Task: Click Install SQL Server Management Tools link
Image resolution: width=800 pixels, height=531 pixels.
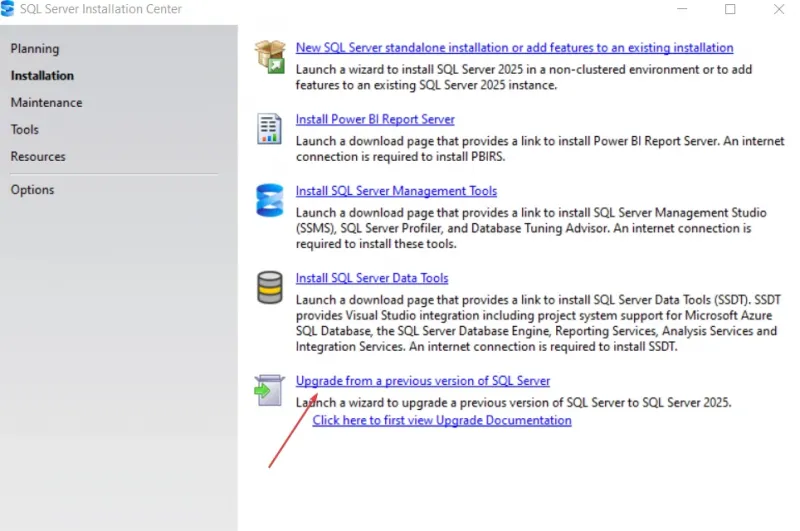Action: point(396,191)
